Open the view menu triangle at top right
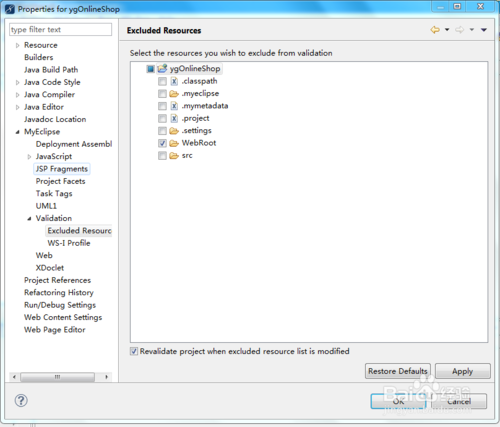 tap(484, 30)
